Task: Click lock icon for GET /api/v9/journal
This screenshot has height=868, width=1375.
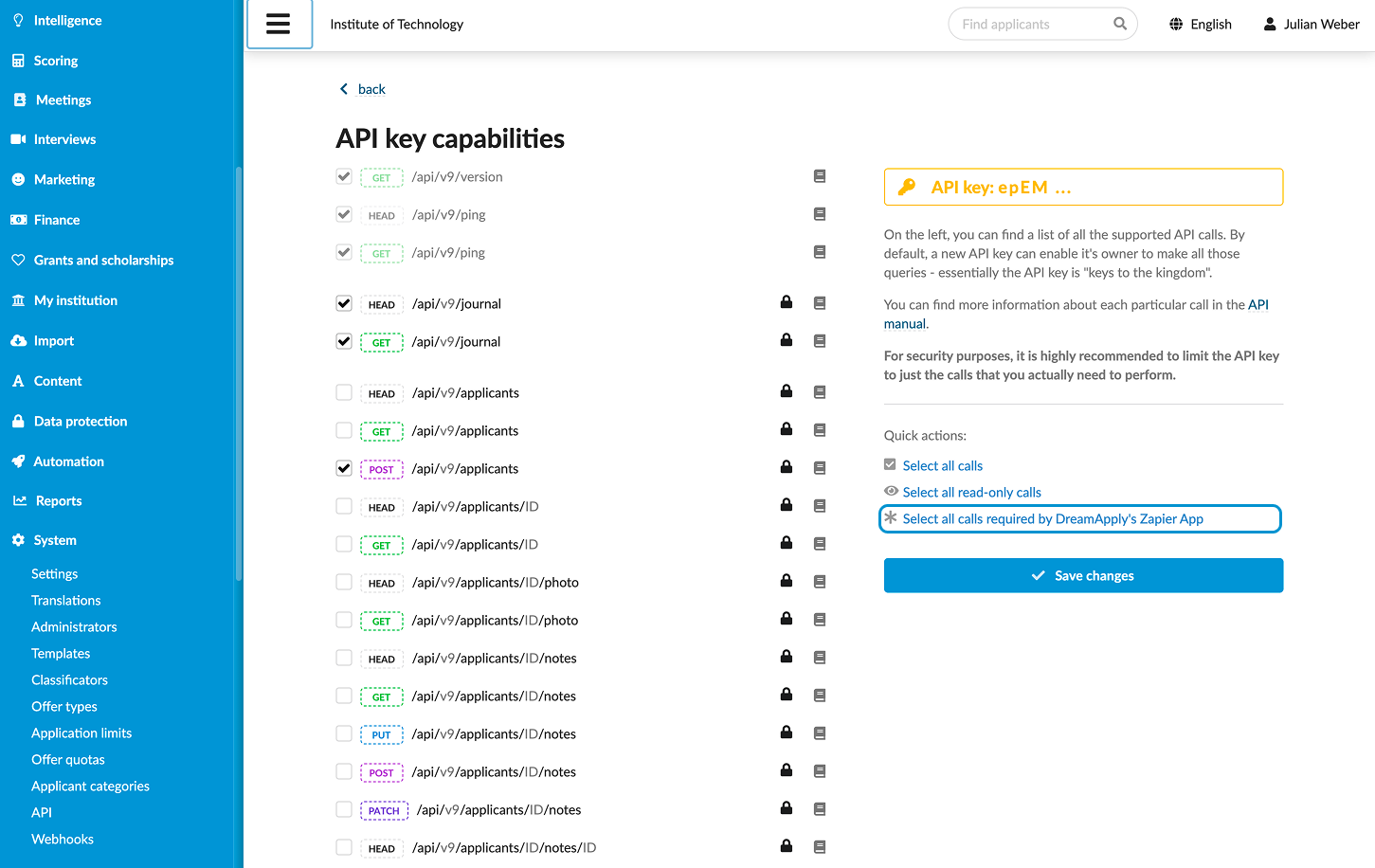Action: (x=787, y=340)
